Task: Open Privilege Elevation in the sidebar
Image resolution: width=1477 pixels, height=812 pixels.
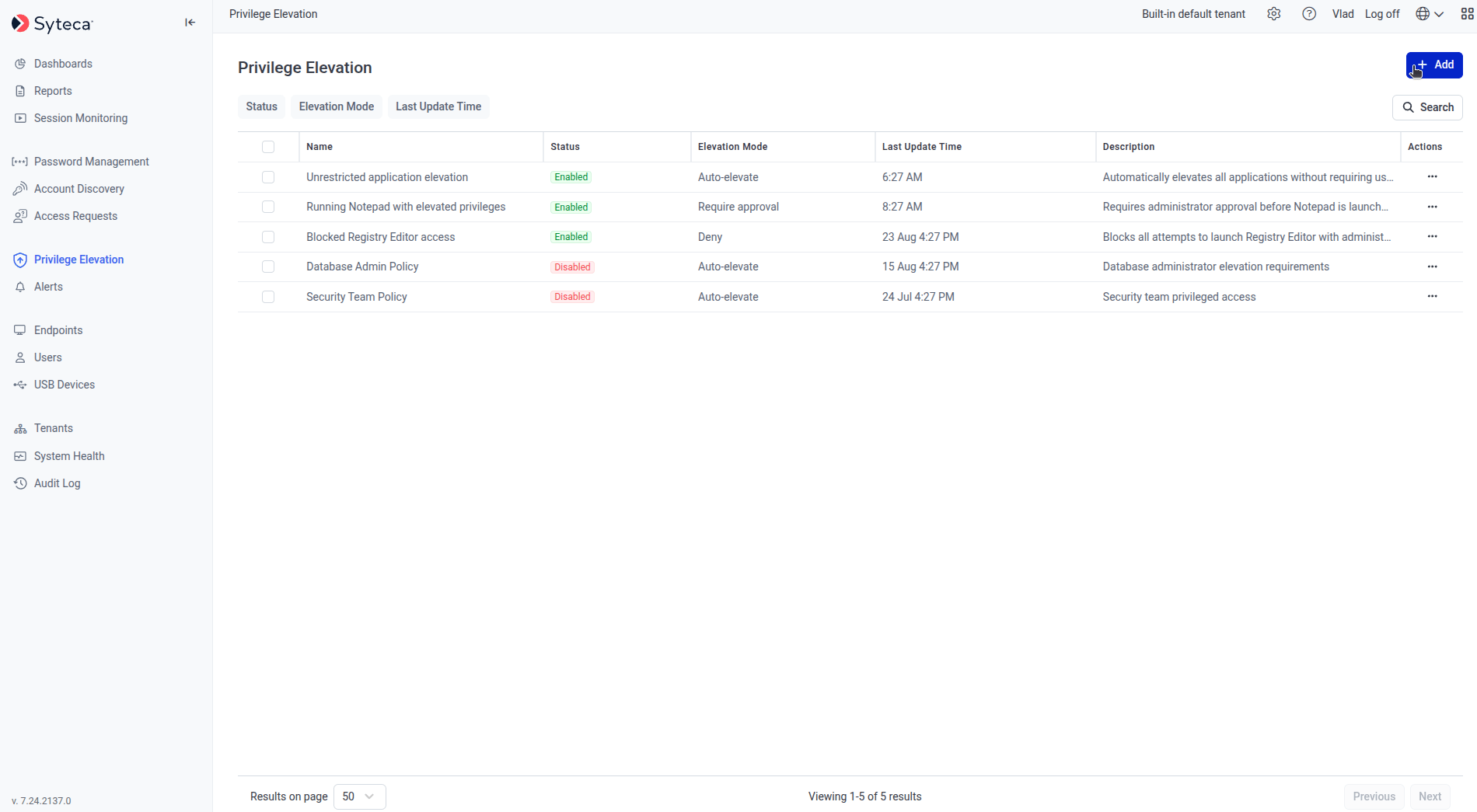Action: pos(79,260)
